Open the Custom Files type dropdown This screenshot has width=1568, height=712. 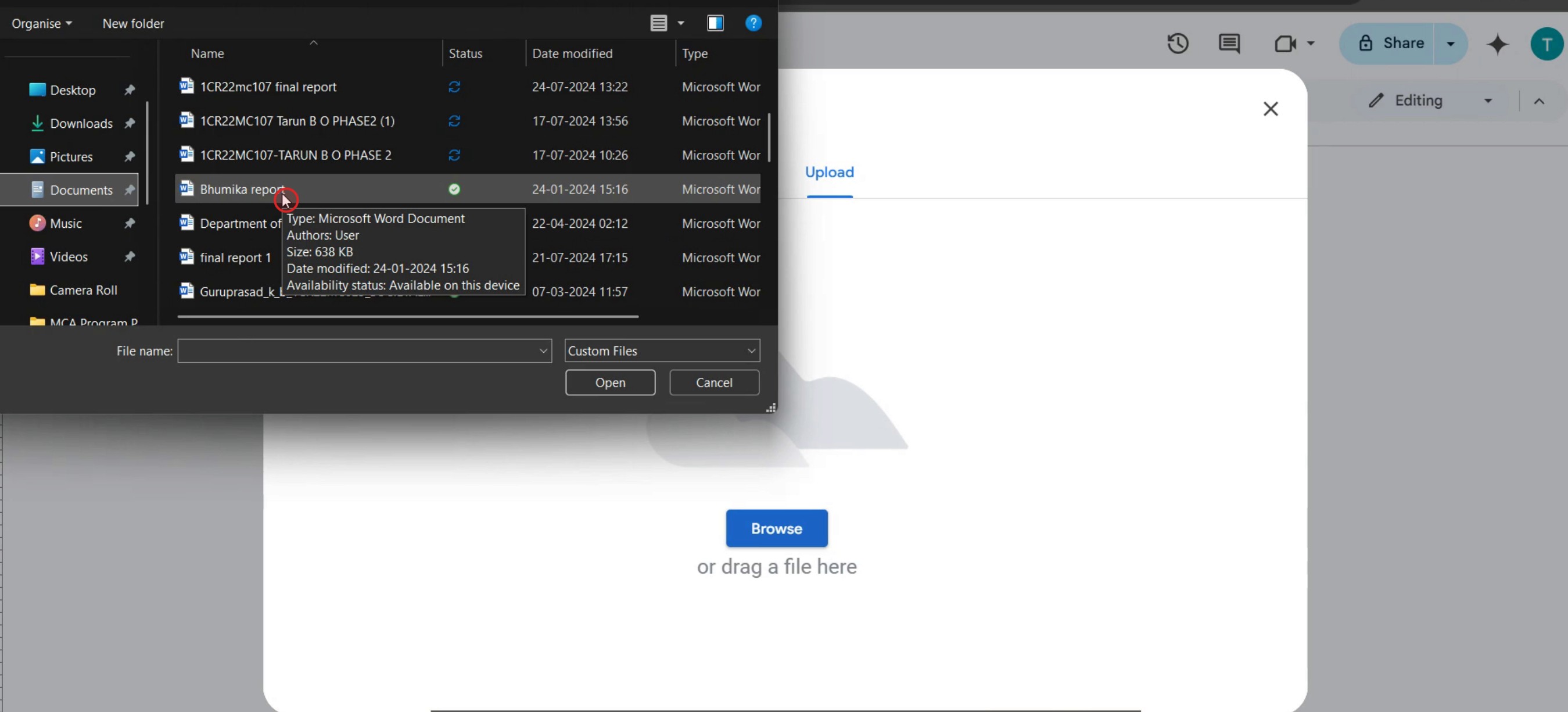click(662, 351)
